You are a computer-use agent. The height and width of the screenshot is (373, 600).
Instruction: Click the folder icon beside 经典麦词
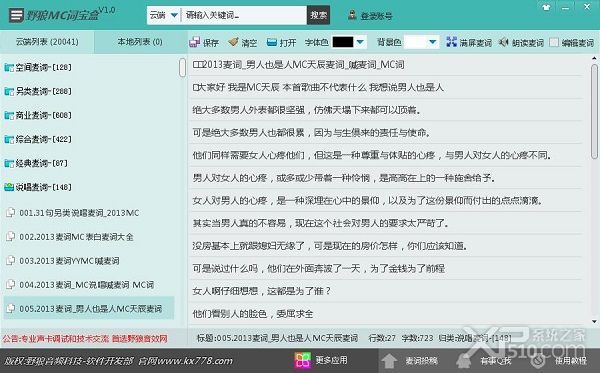pyautogui.click(x=9, y=164)
